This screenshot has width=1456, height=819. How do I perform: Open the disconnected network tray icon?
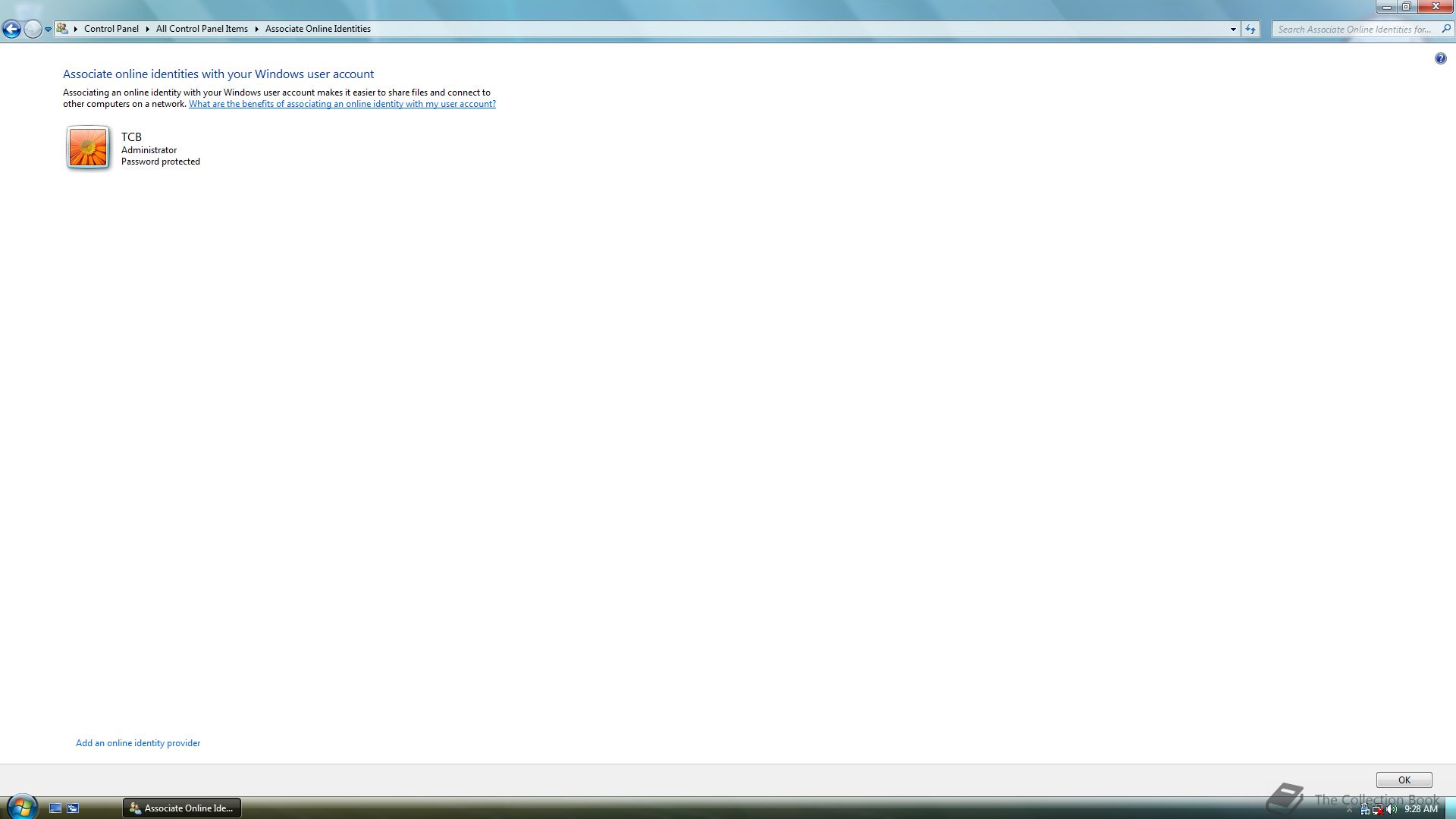(x=1378, y=810)
